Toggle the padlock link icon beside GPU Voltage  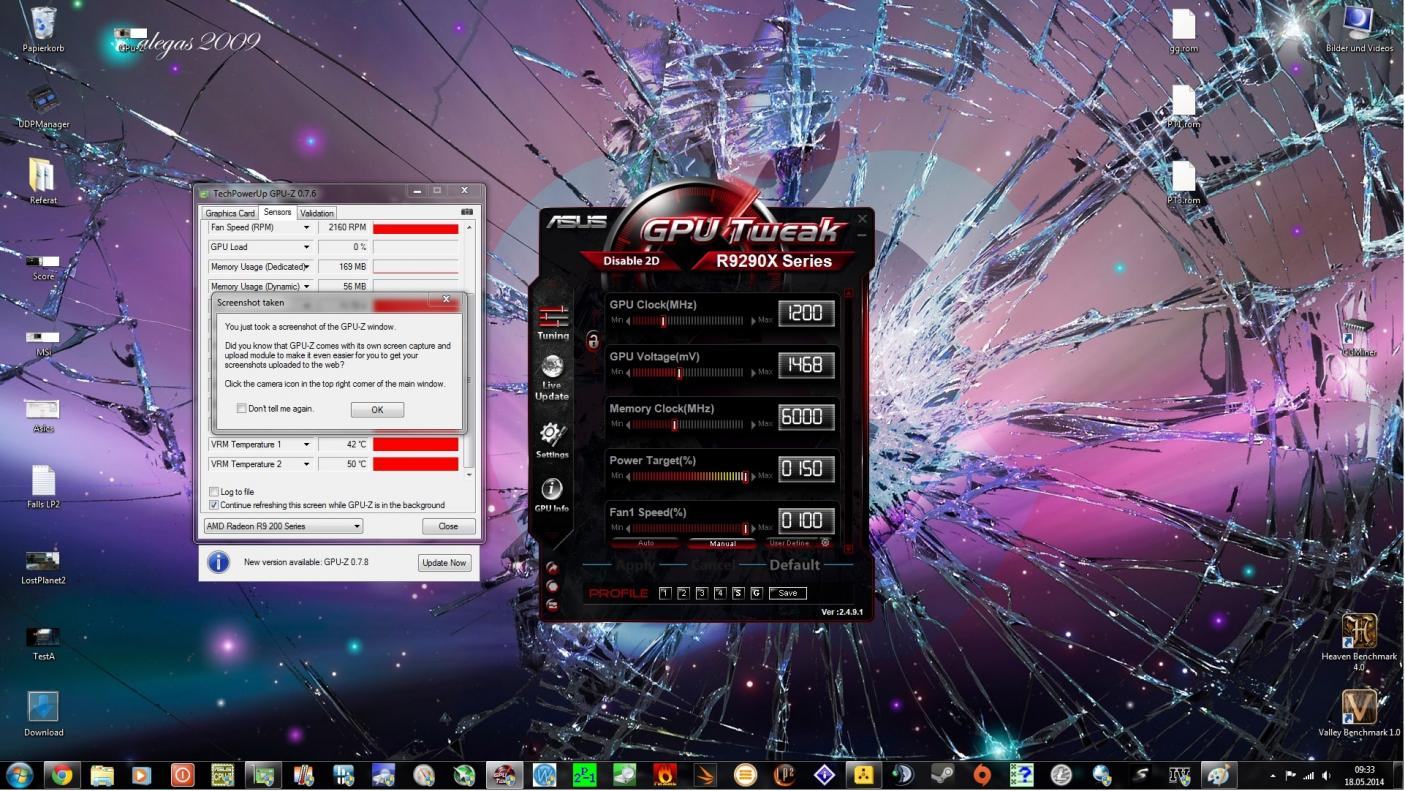pos(592,340)
